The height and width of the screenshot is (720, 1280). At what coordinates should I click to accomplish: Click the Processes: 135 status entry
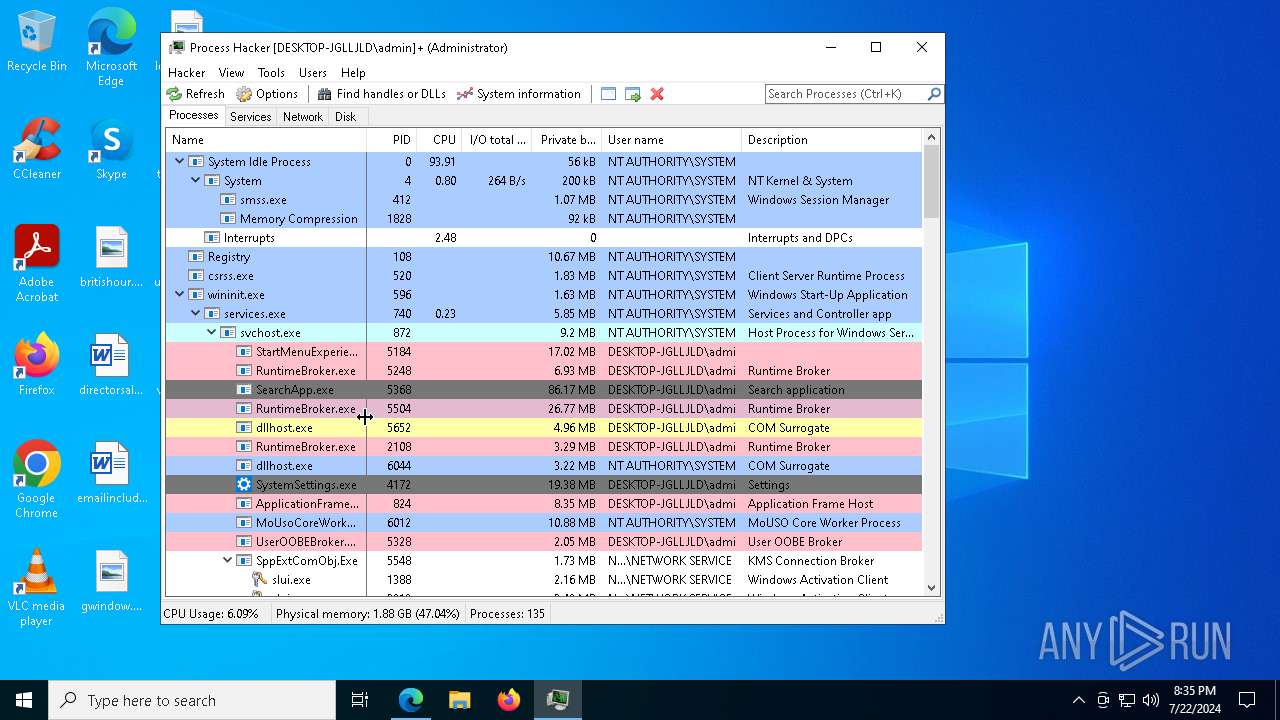[x=507, y=613]
